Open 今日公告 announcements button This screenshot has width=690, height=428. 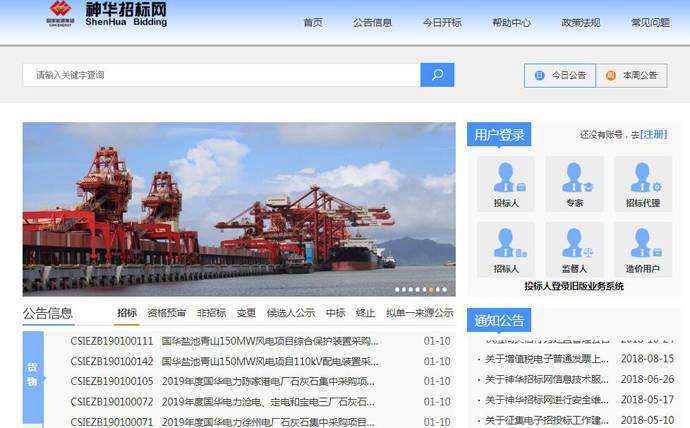[560, 75]
